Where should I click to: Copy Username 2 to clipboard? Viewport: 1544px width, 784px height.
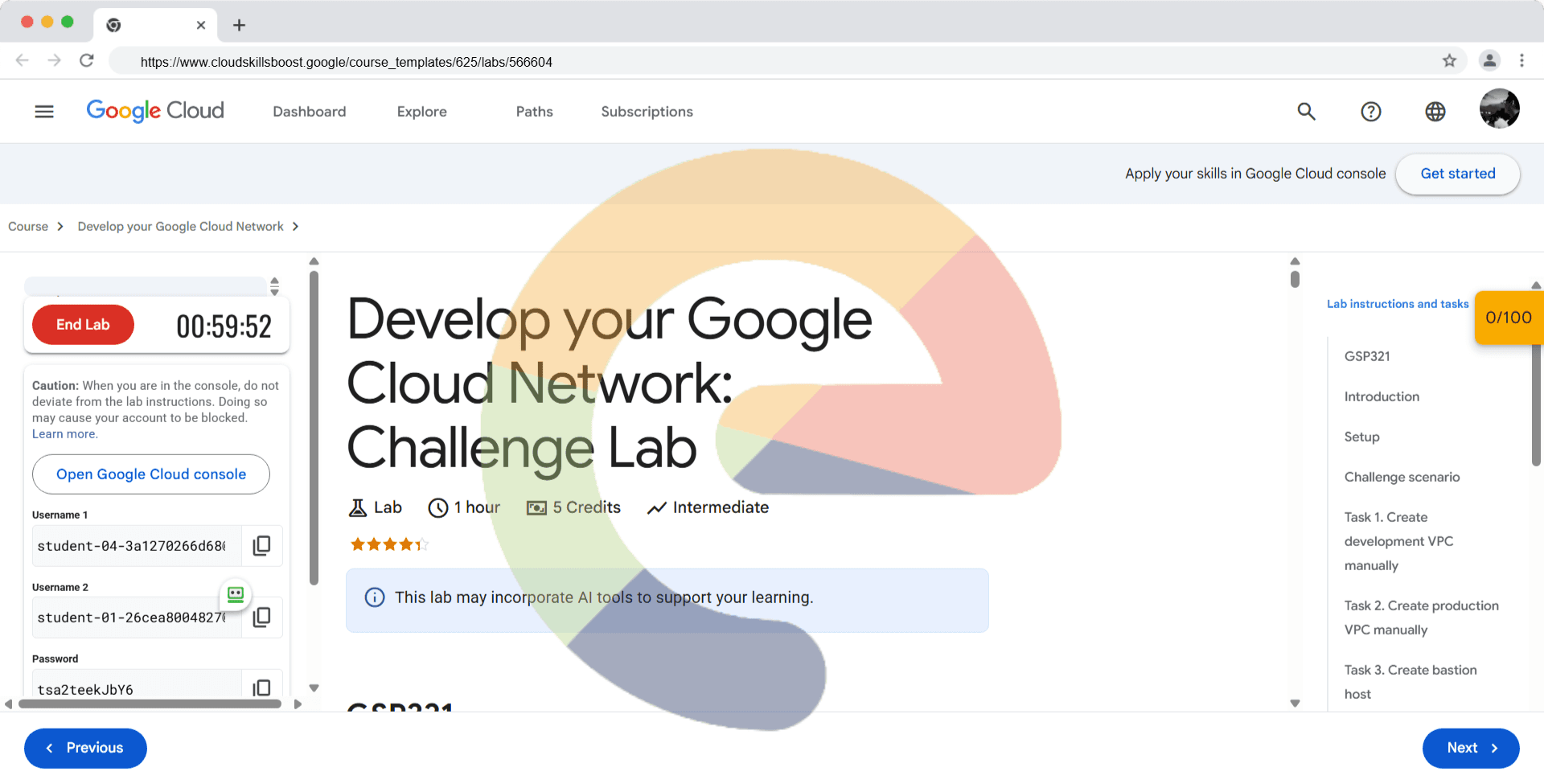tap(261, 618)
